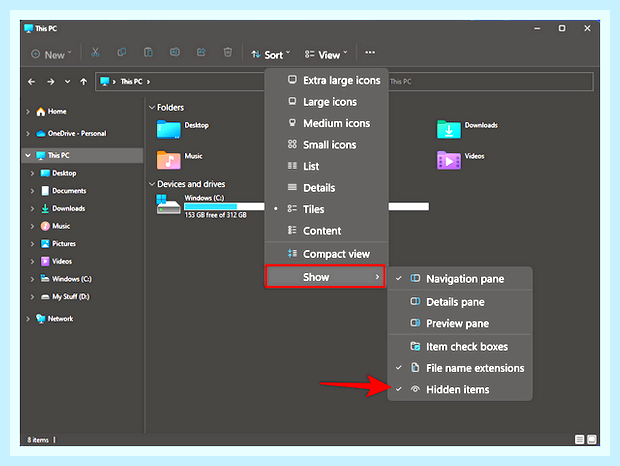The width and height of the screenshot is (620, 466).
Task: Open the Windows (C:) drive tile
Action: 210,206
